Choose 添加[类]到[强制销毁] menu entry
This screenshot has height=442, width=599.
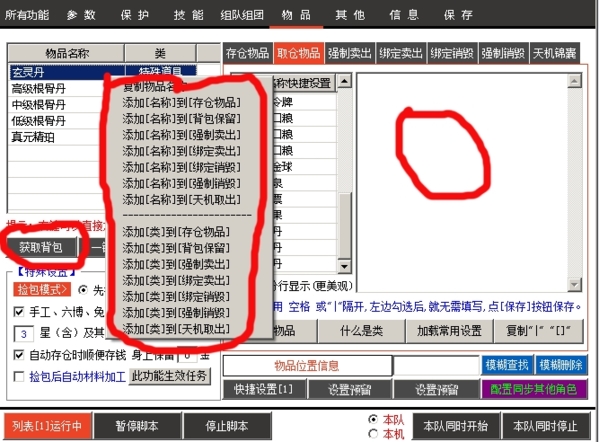click(176, 312)
